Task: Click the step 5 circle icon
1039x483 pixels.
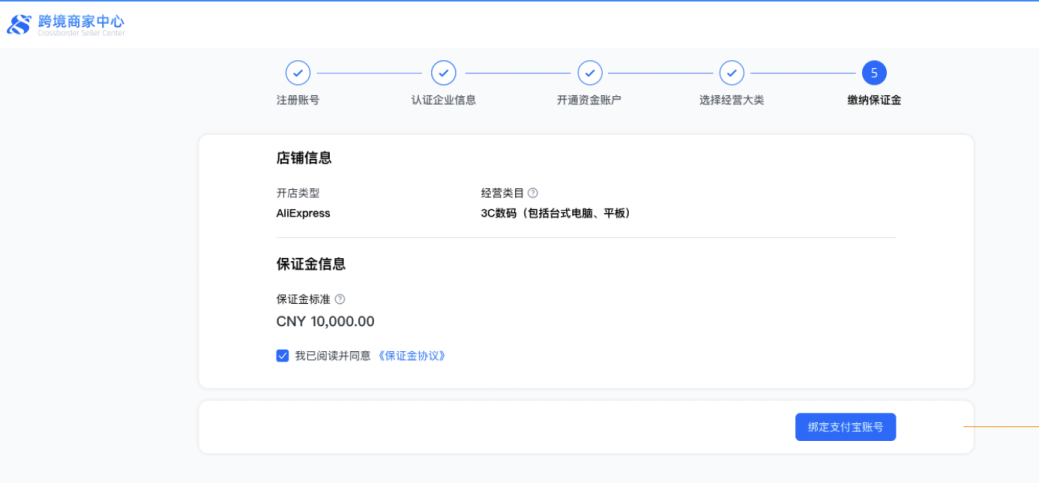Action: pos(874,73)
